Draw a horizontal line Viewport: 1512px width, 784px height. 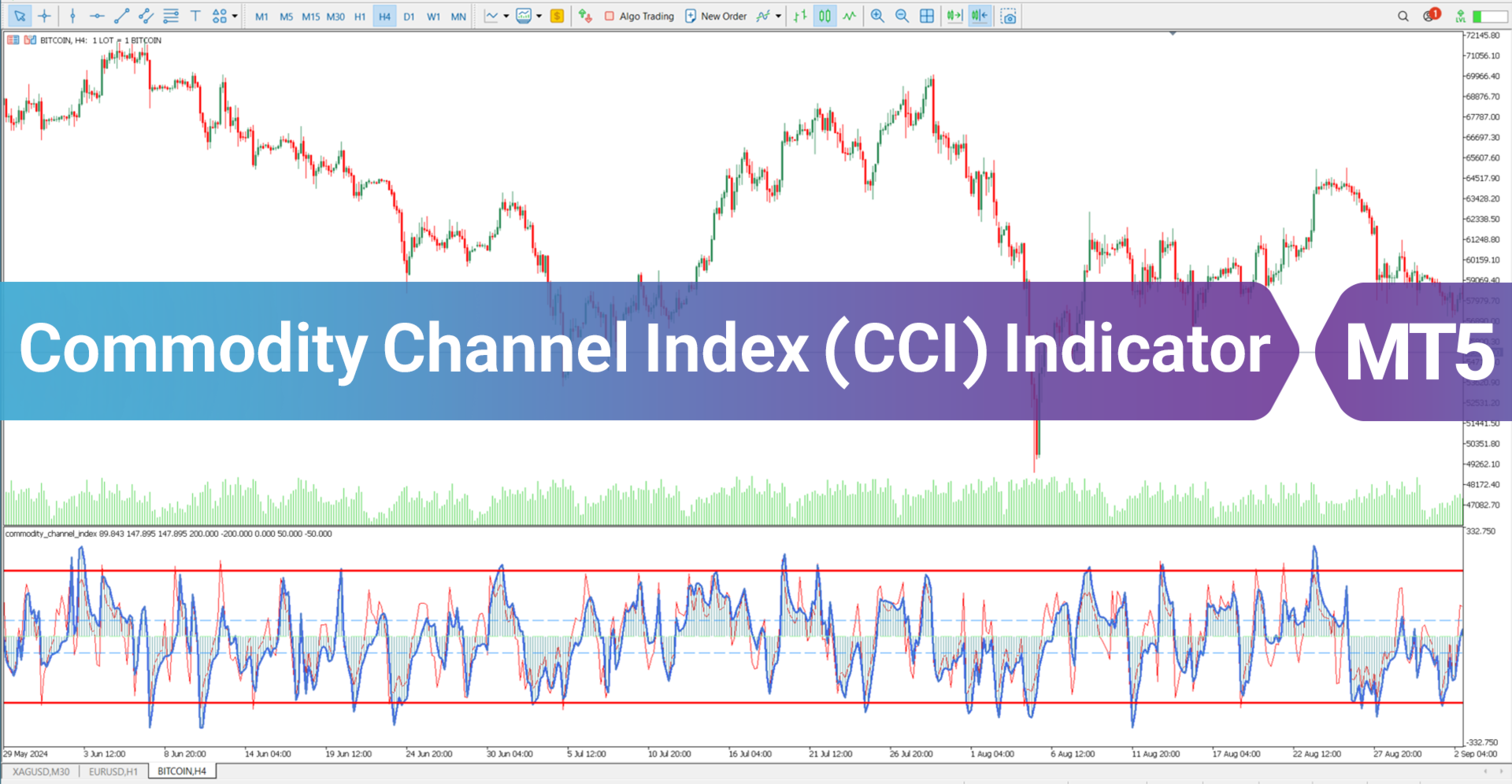[x=97, y=16]
